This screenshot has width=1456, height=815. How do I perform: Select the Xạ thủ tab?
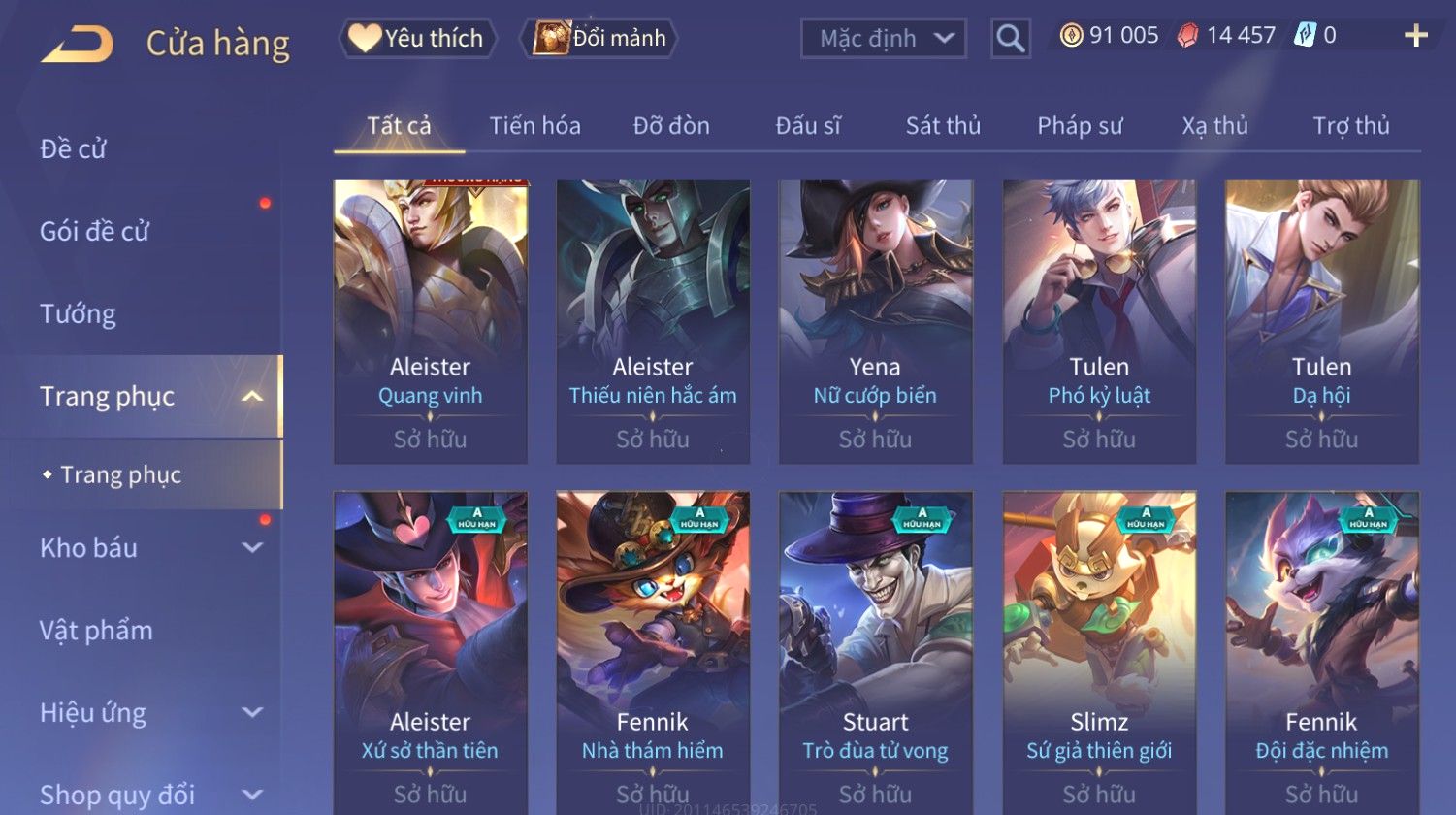click(x=1214, y=125)
